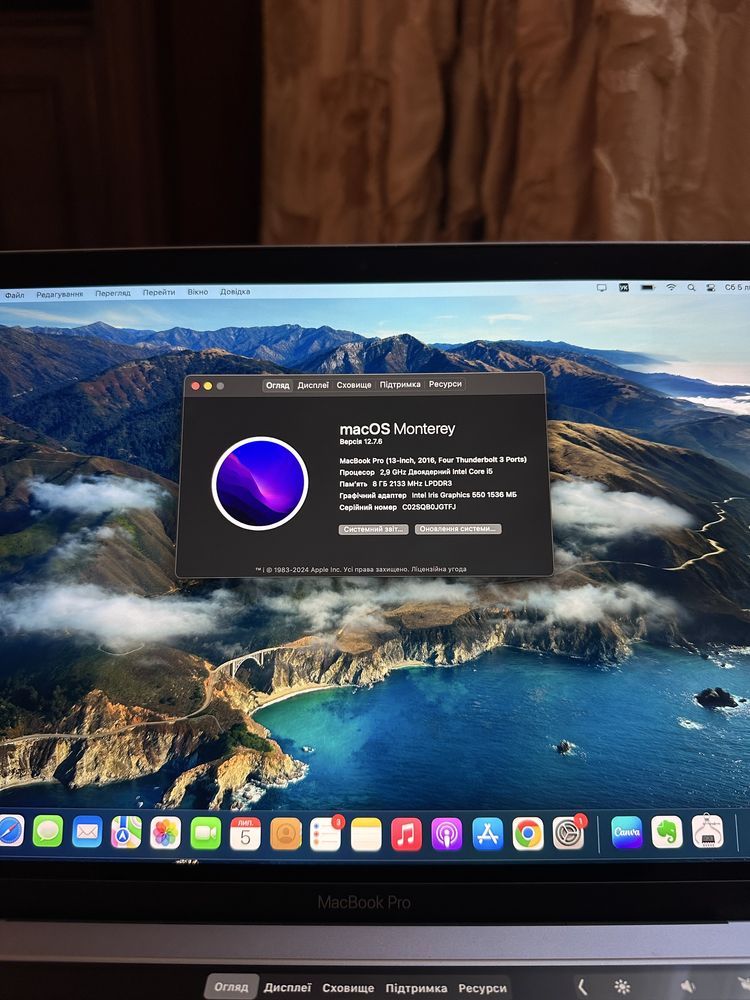The image size is (750, 1000).
Task: Open Podcasts from the Dock
Action: click(447, 835)
